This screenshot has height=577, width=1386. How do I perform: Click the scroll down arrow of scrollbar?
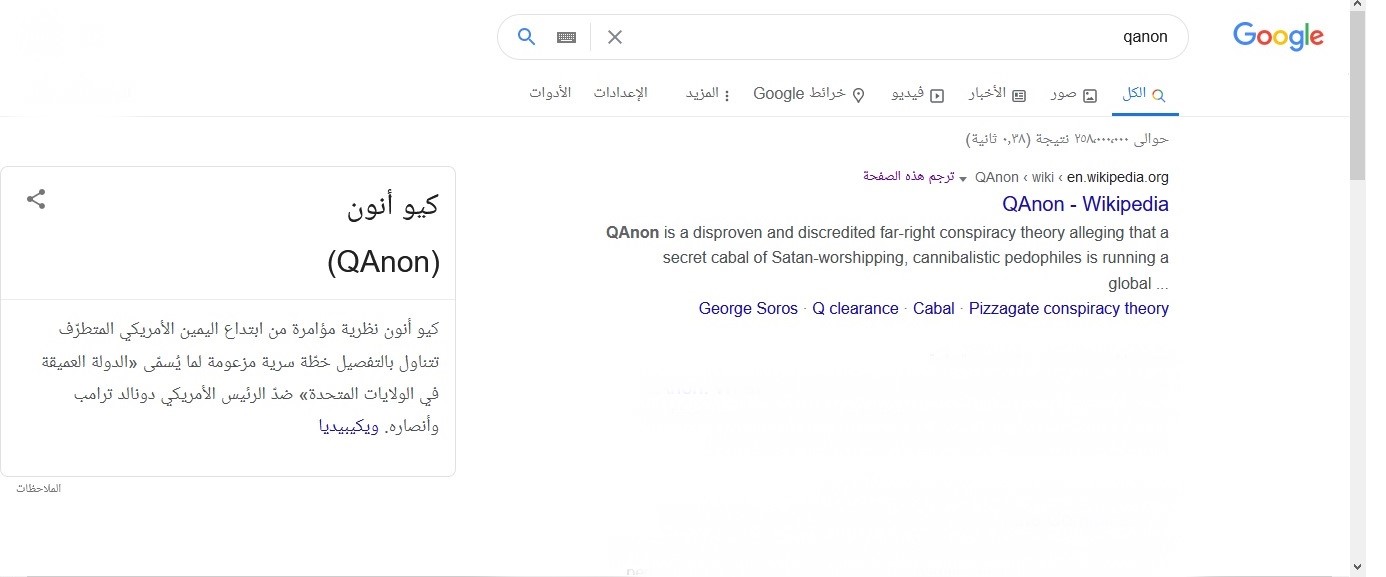tap(1357, 567)
